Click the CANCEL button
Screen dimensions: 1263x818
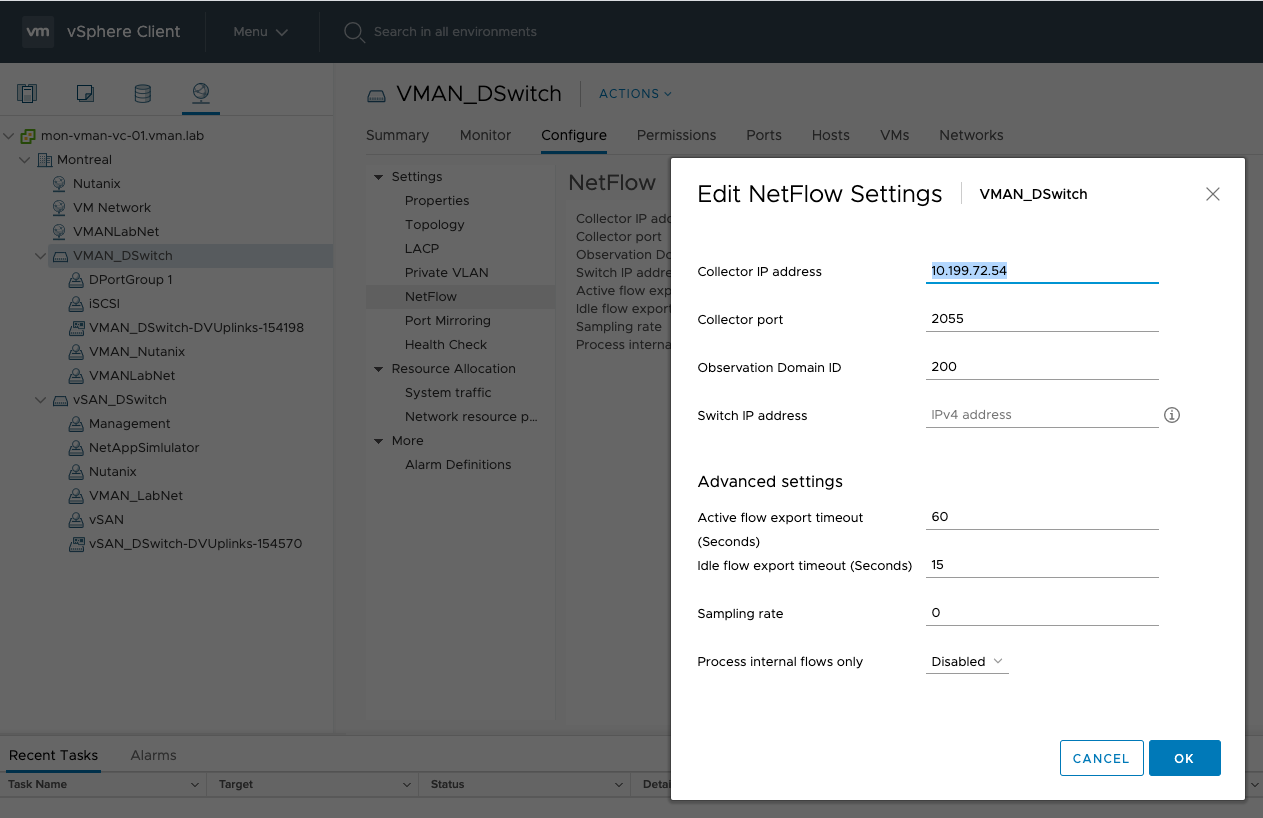[1101, 758]
